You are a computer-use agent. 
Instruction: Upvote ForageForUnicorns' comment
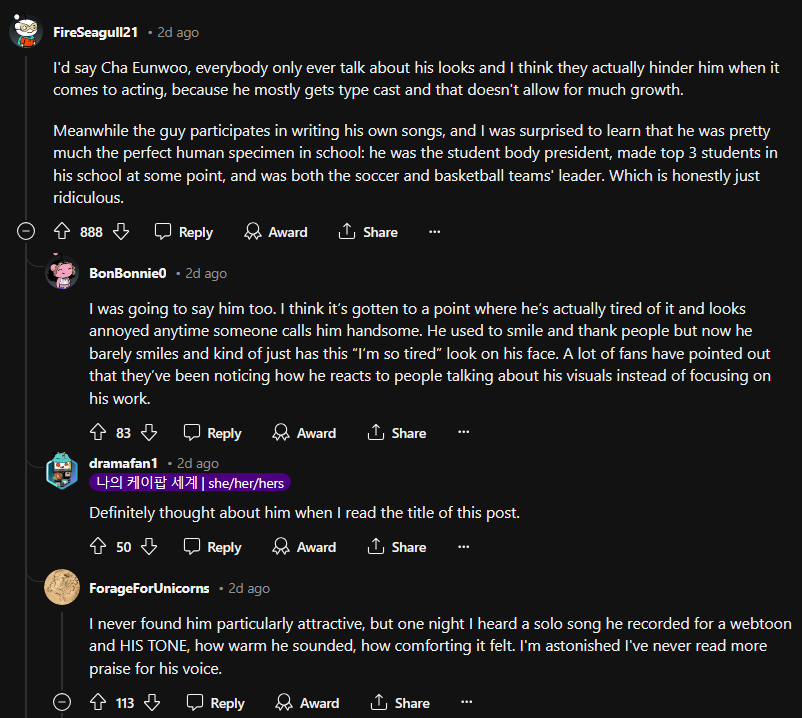coord(98,703)
